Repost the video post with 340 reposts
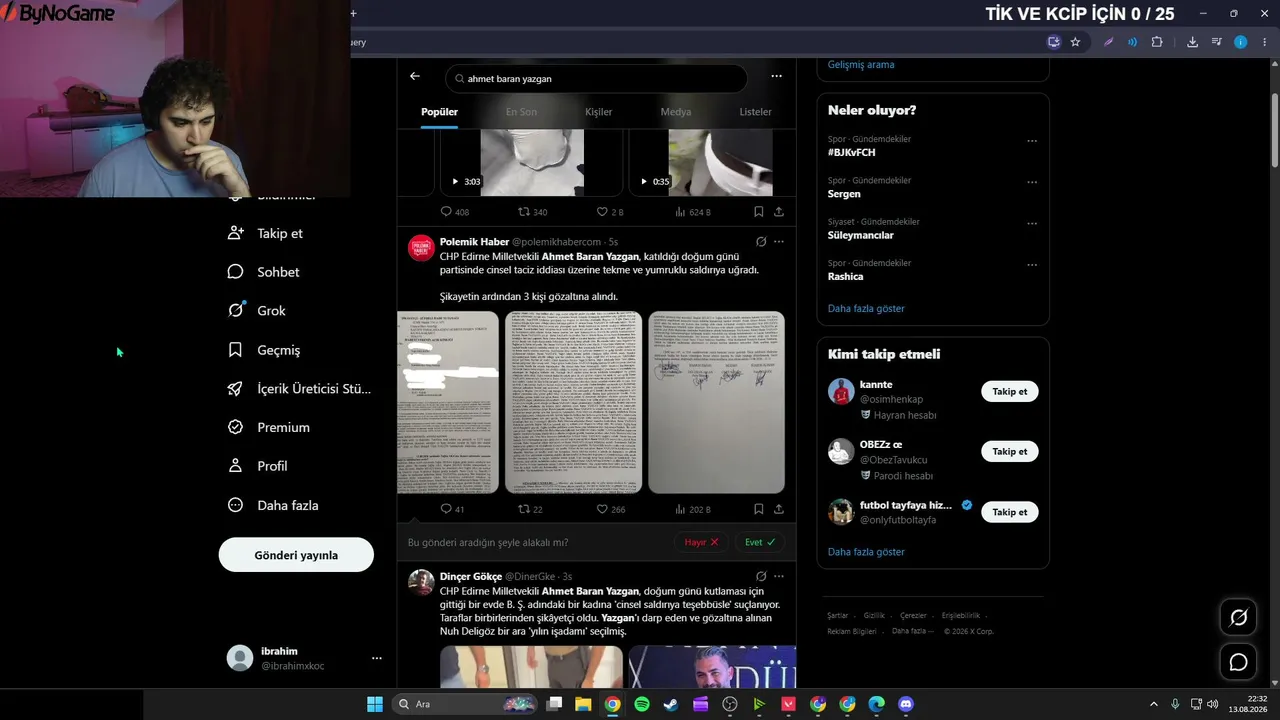This screenshot has width=1280, height=720. (532, 212)
